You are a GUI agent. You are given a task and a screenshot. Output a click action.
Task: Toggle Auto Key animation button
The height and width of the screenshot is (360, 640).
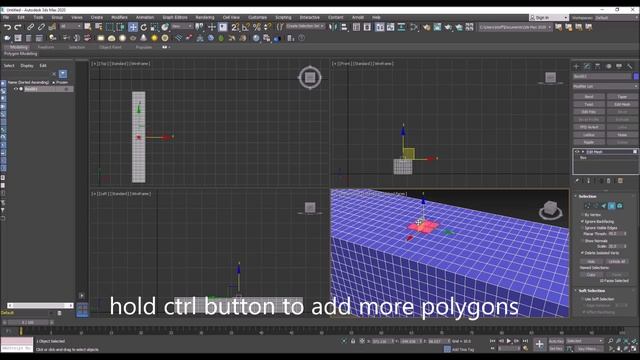[x=556, y=341]
